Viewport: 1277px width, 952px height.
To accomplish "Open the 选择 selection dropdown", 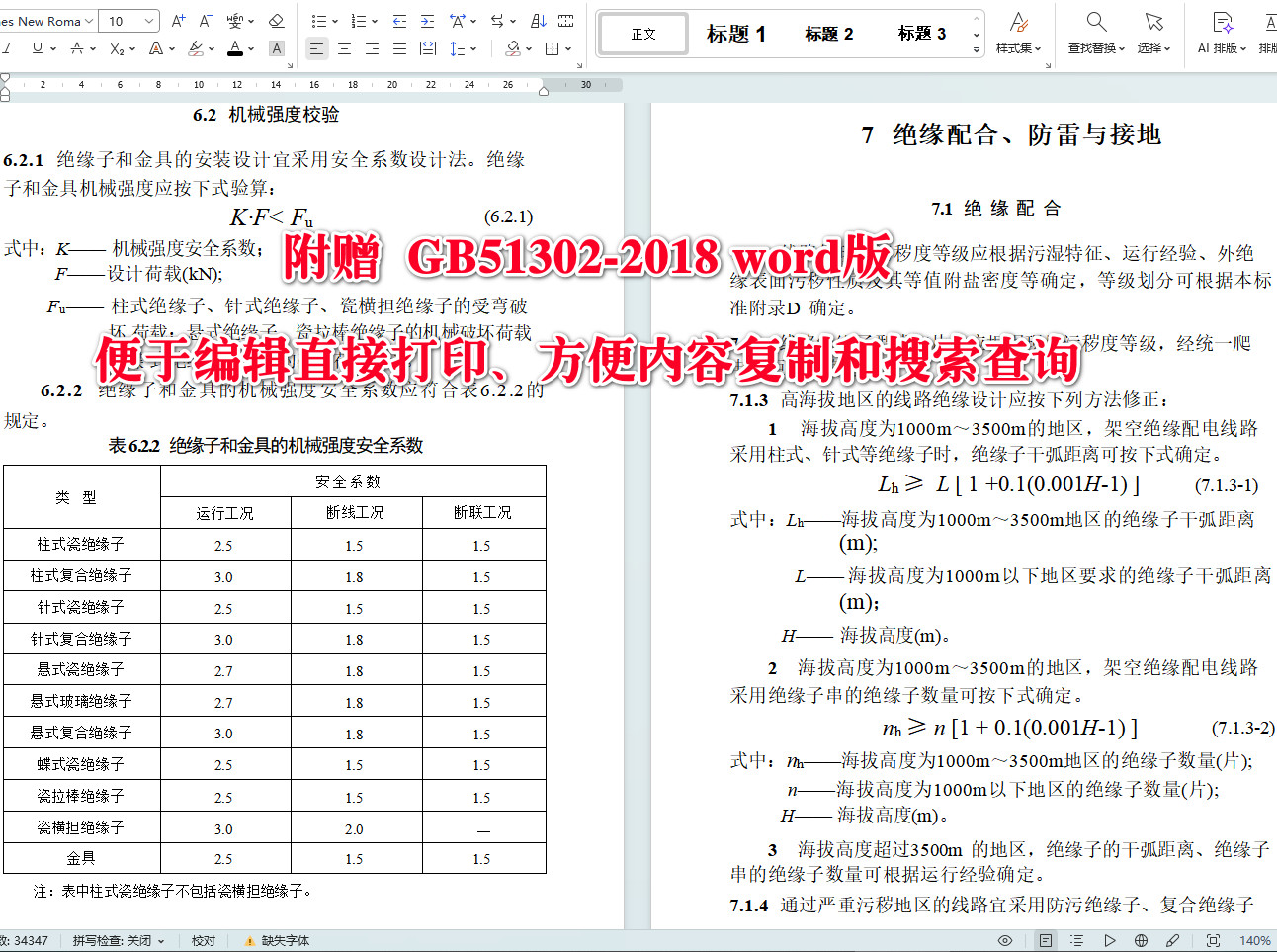I will tap(1152, 33).
